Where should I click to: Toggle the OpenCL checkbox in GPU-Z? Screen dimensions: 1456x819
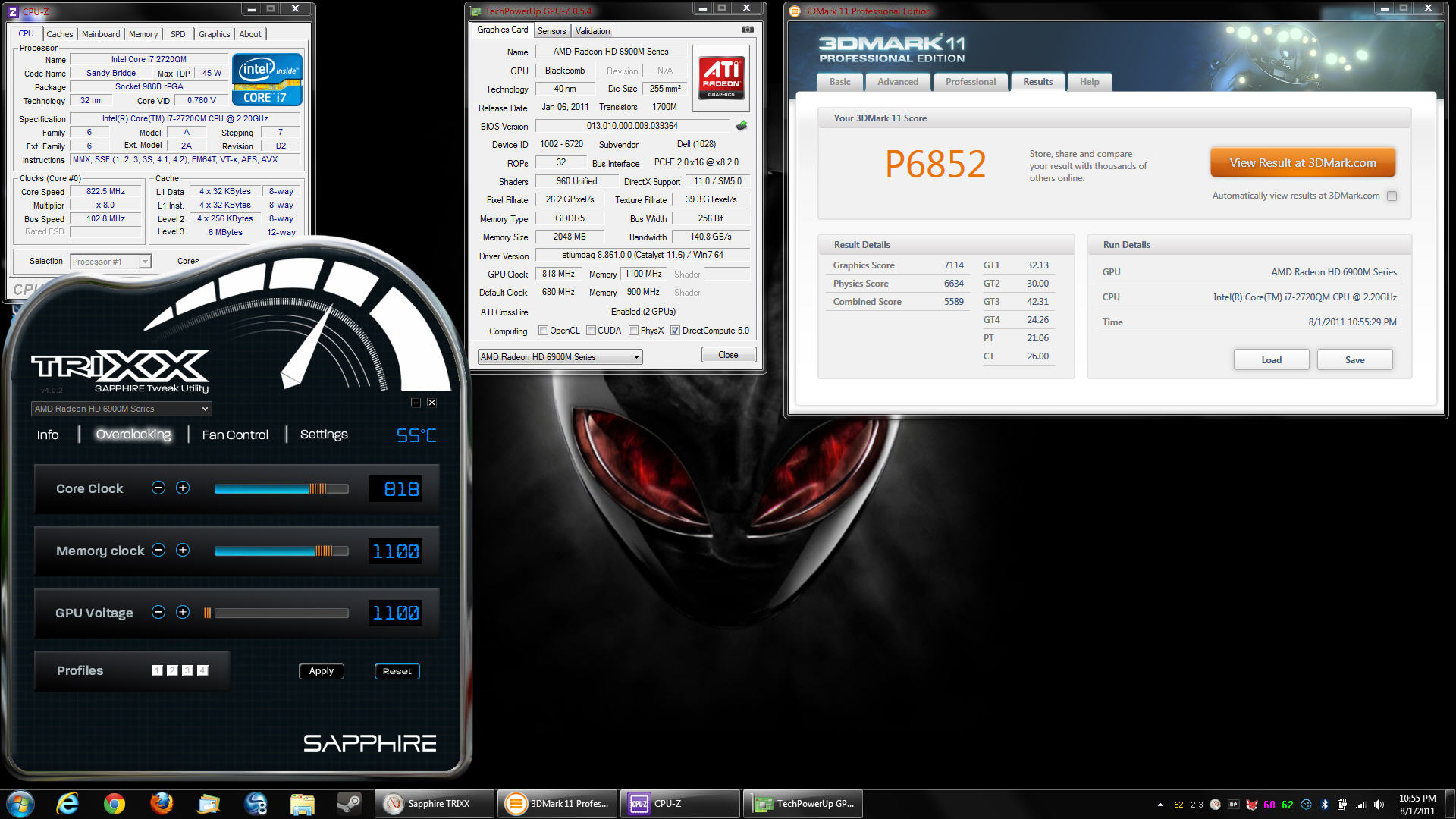tap(543, 331)
